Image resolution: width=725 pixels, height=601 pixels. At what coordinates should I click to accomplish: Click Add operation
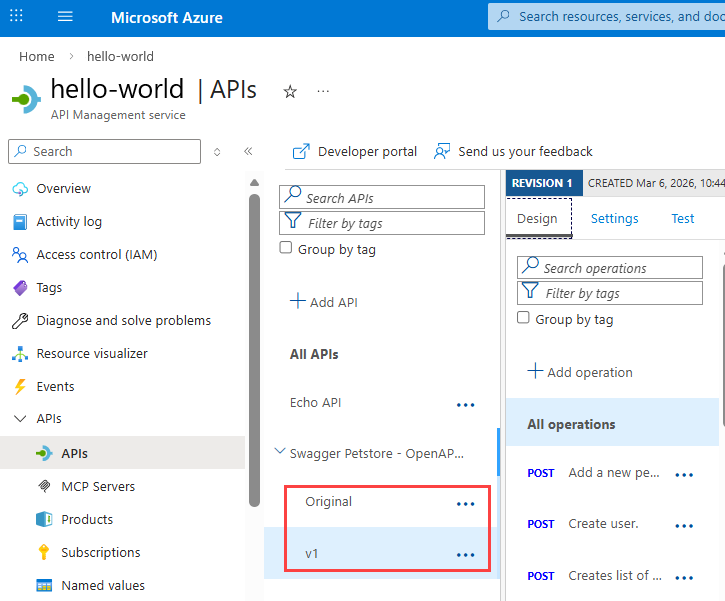coord(580,372)
